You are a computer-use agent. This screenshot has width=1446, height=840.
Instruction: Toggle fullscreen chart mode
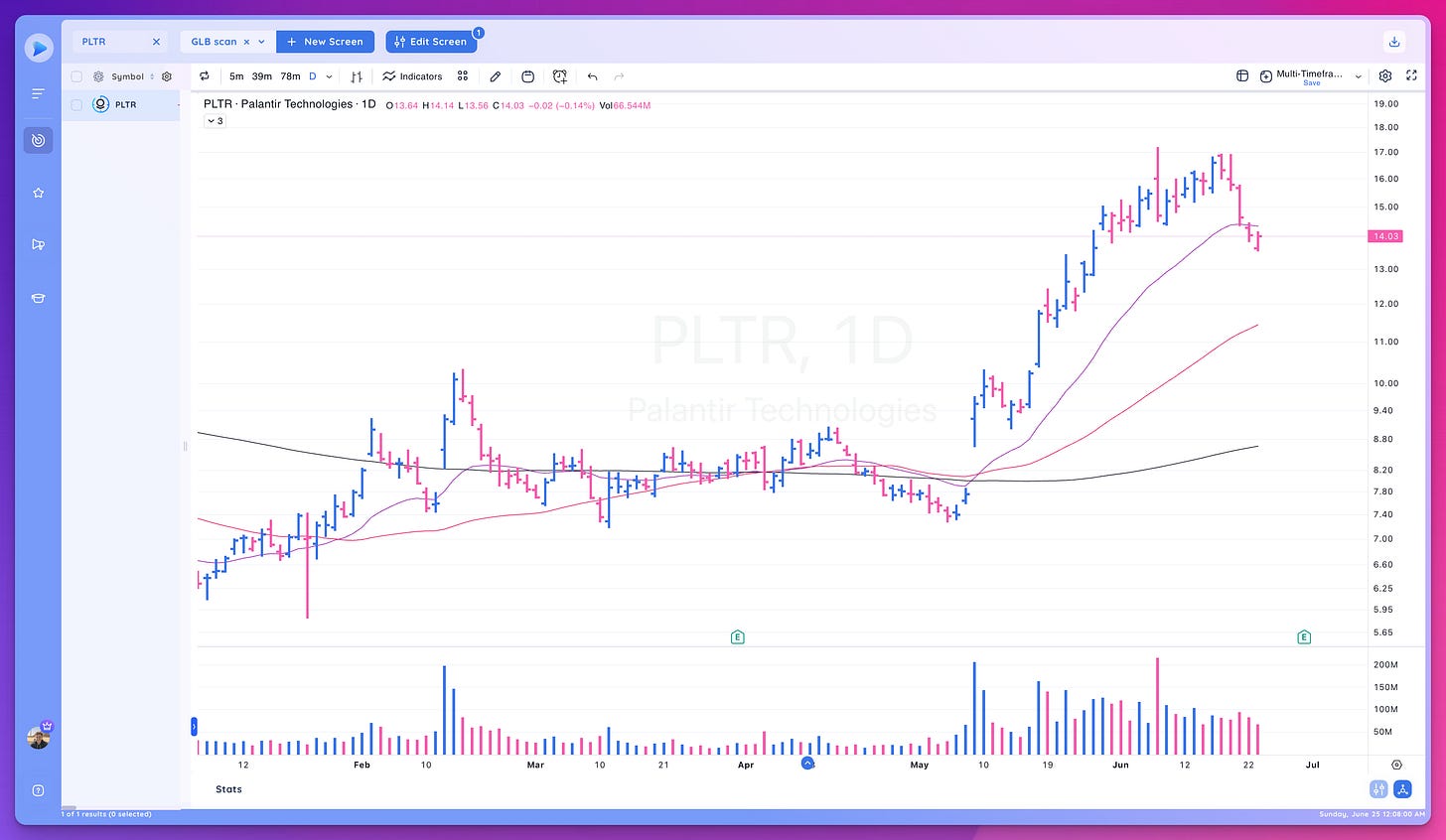click(x=1411, y=75)
